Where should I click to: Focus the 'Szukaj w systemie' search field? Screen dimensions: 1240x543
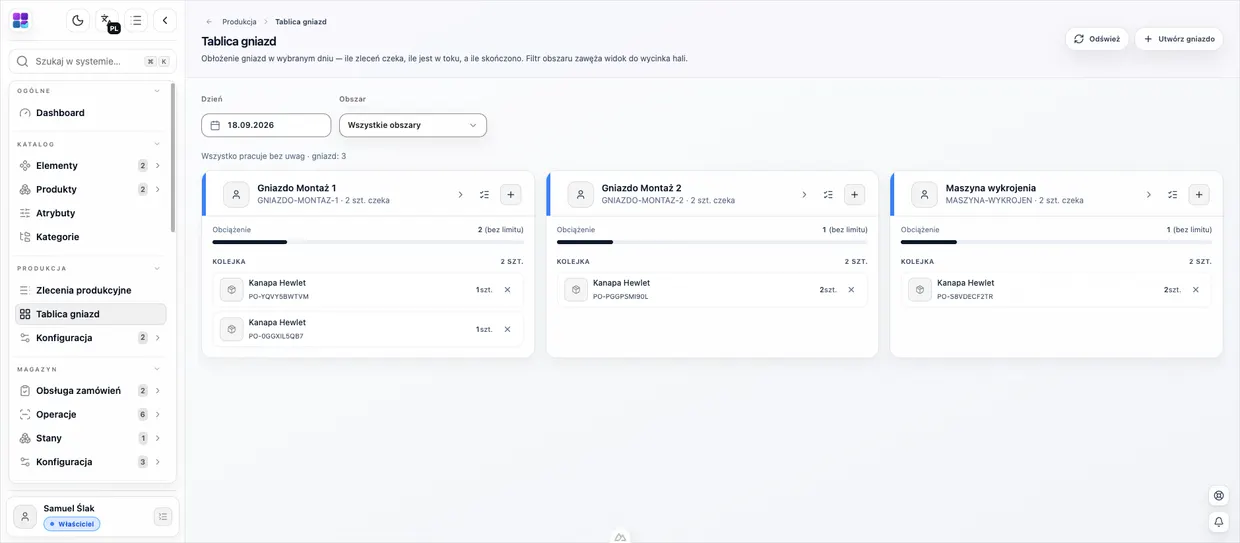click(93, 61)
